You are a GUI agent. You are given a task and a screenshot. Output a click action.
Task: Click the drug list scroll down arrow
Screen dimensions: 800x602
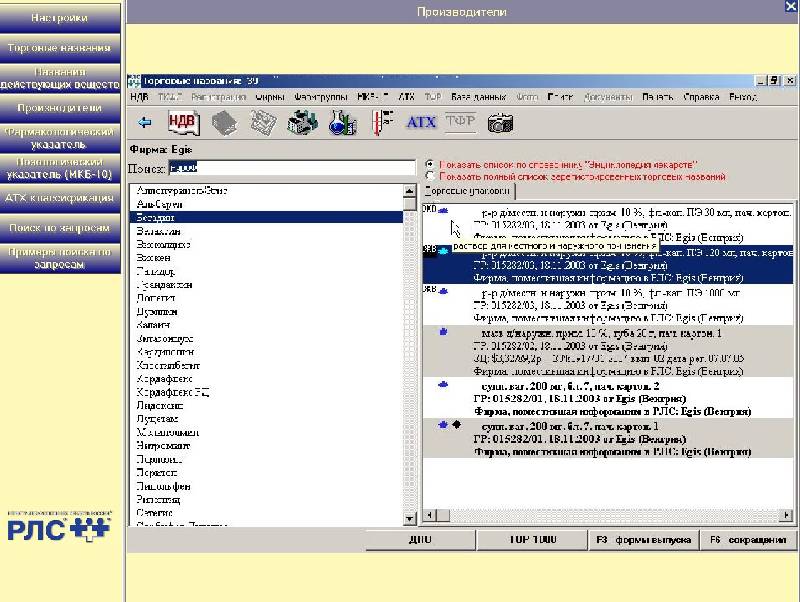(x=409, y=518)
